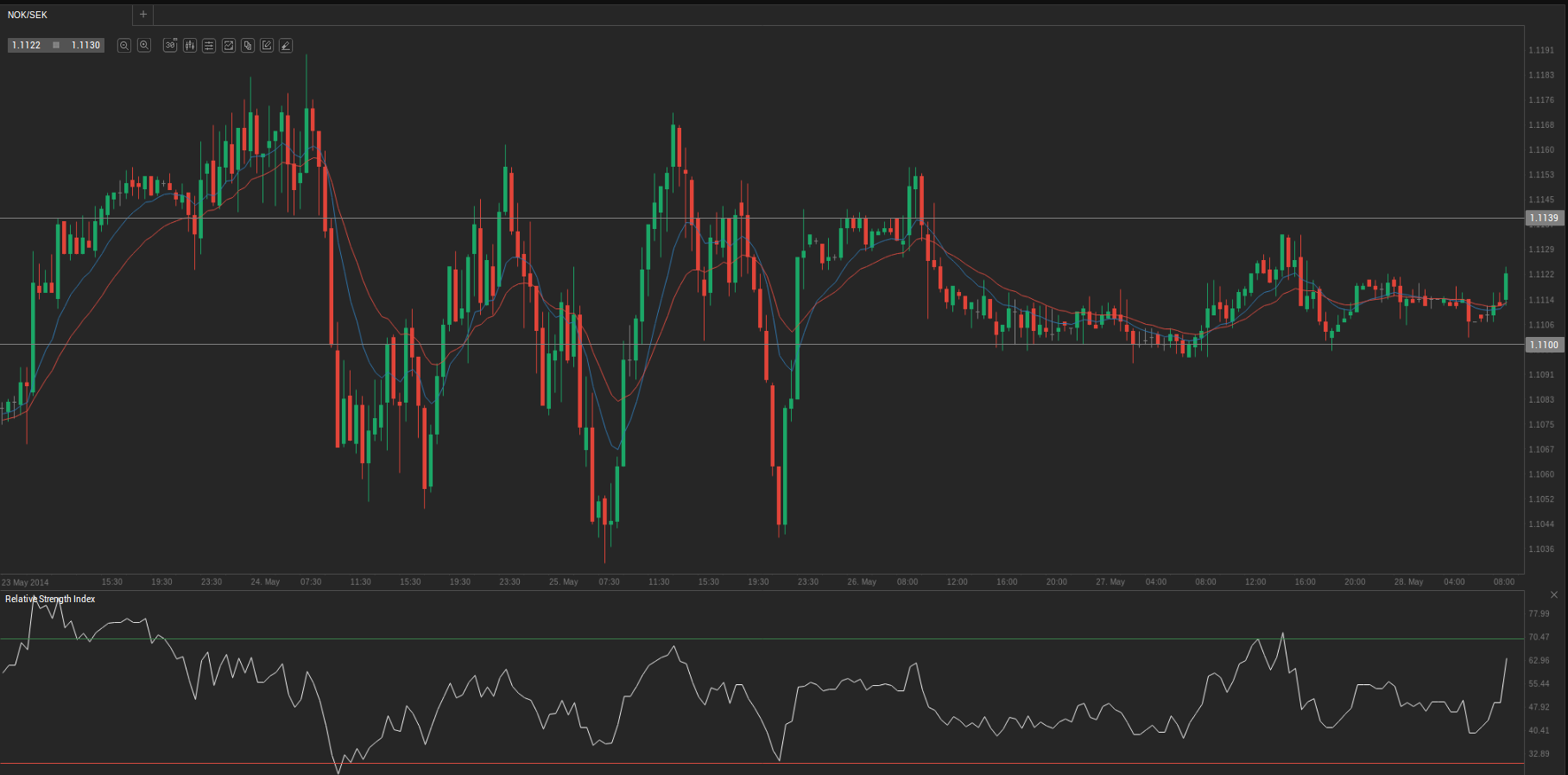Click the 70.47 RSI overbought level label

tap(1539, 637)
